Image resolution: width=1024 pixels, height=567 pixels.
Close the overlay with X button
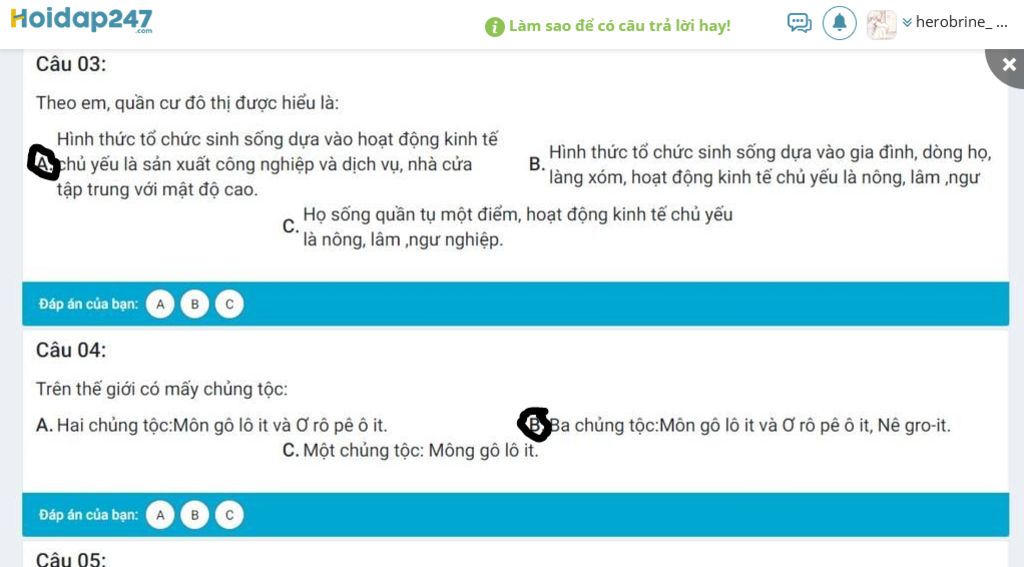1009,64
